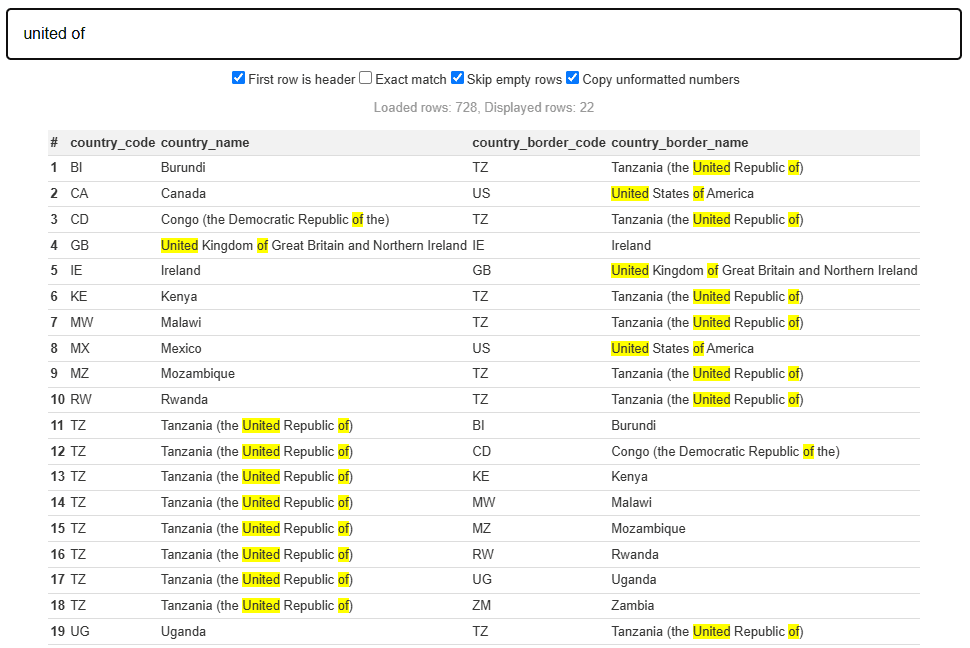Select the 'IE' border code in row 4

pos(478,246)
